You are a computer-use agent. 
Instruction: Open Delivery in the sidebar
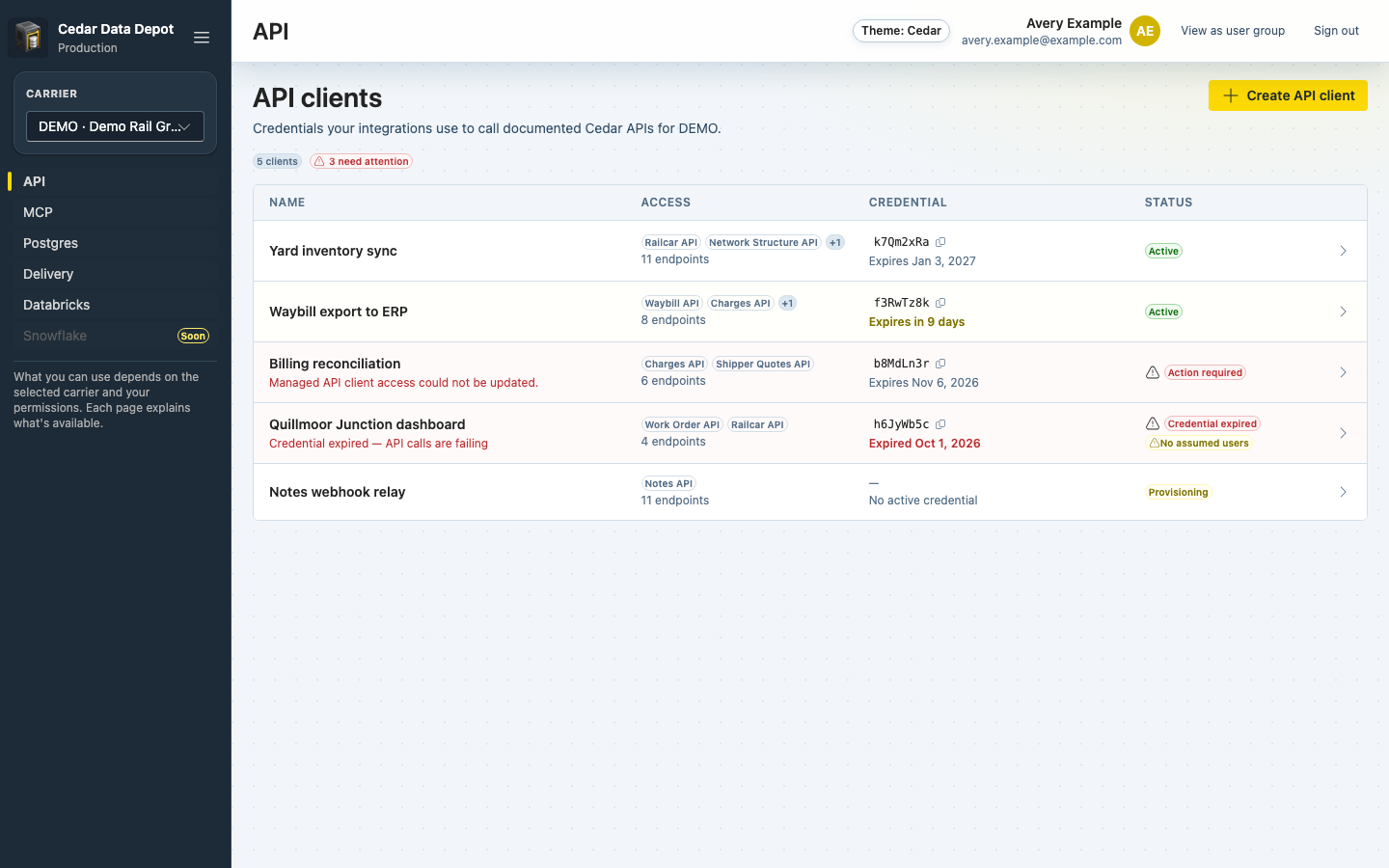pos(115,274)
